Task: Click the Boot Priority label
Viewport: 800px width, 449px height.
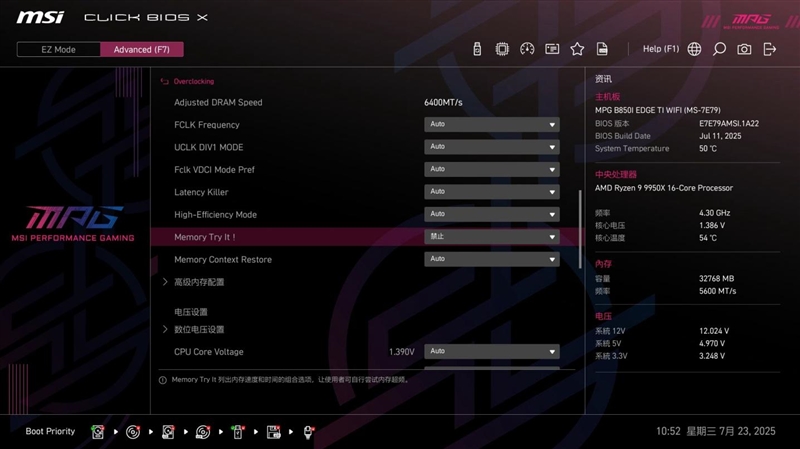Action: click(50, 432)
